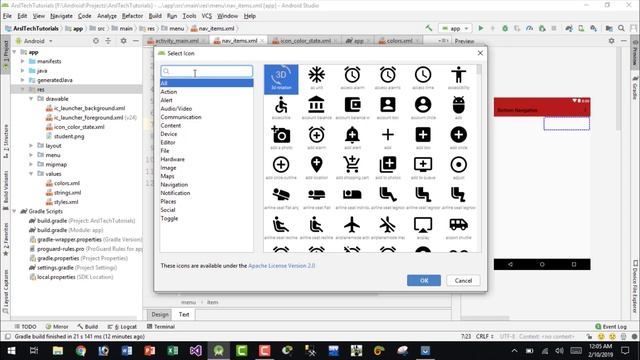640x360 pixels.
Task: Select the airplanemode active icon
Action: tap(352, 225)
